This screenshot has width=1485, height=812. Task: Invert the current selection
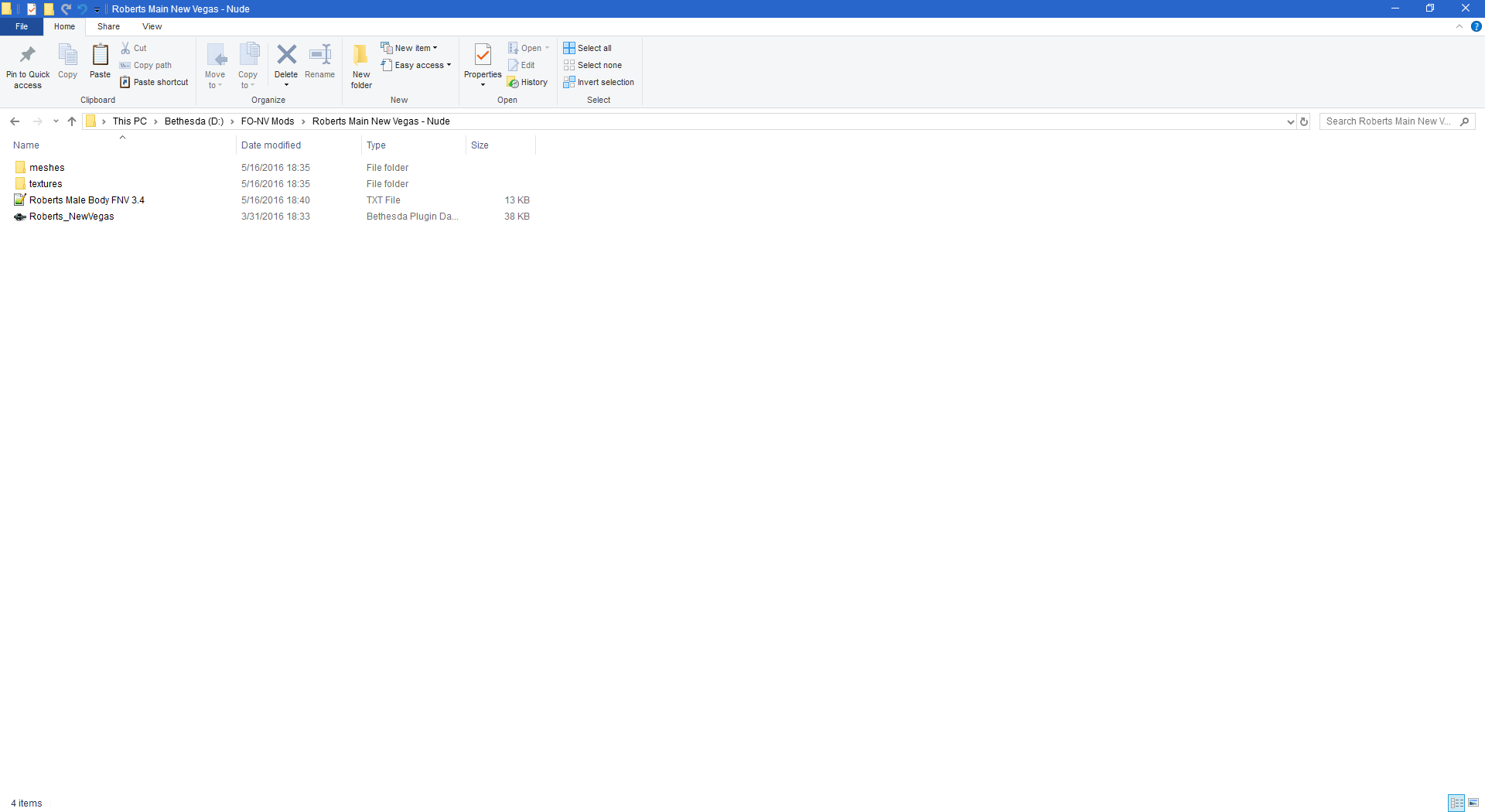pos(599,82)
